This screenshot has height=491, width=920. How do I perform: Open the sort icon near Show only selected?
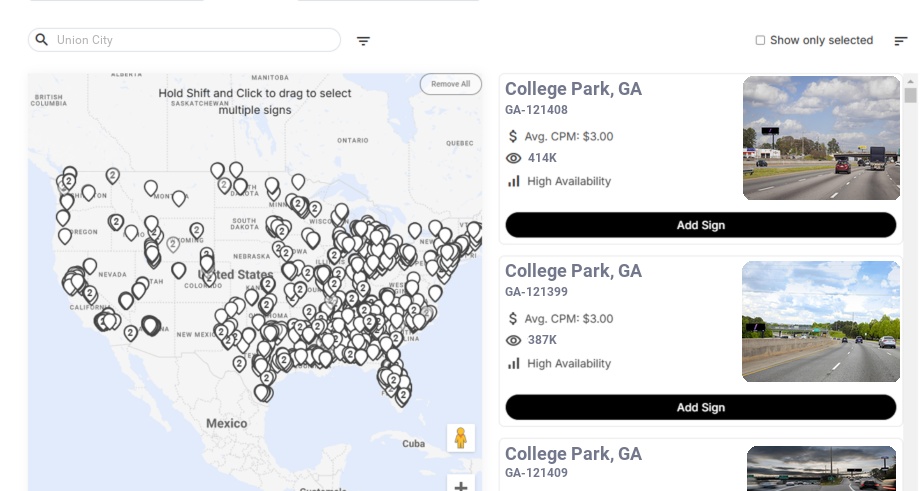tap(901, 41)
